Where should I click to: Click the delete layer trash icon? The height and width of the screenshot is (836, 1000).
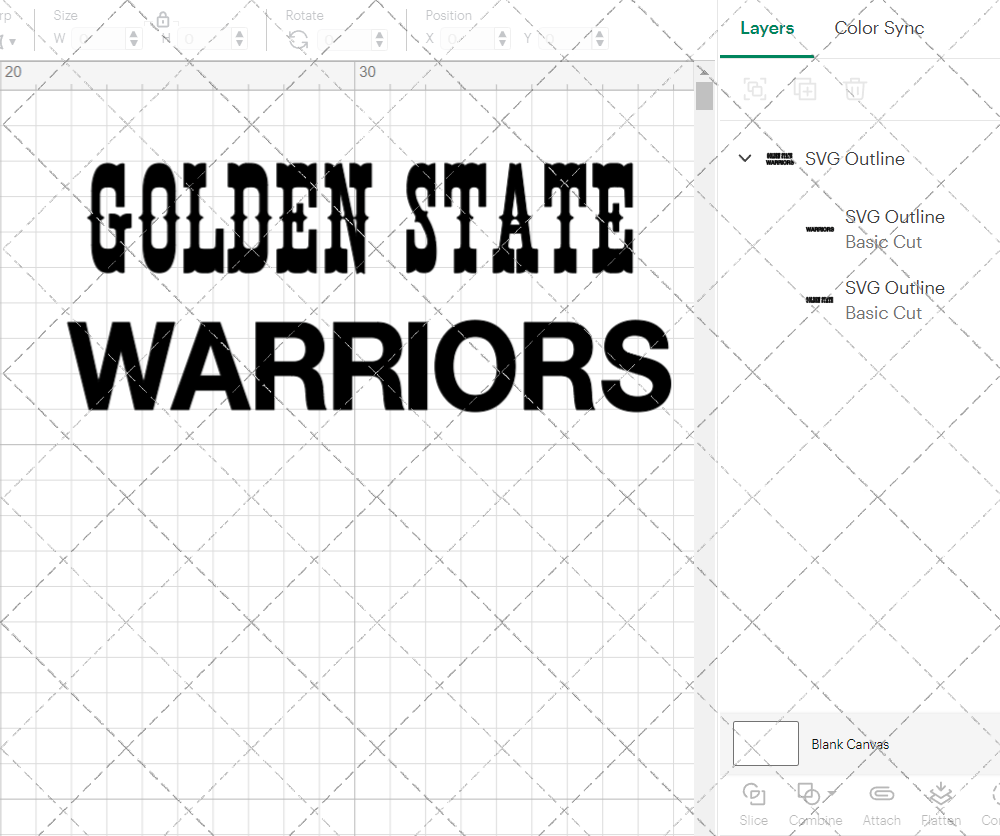855,89
